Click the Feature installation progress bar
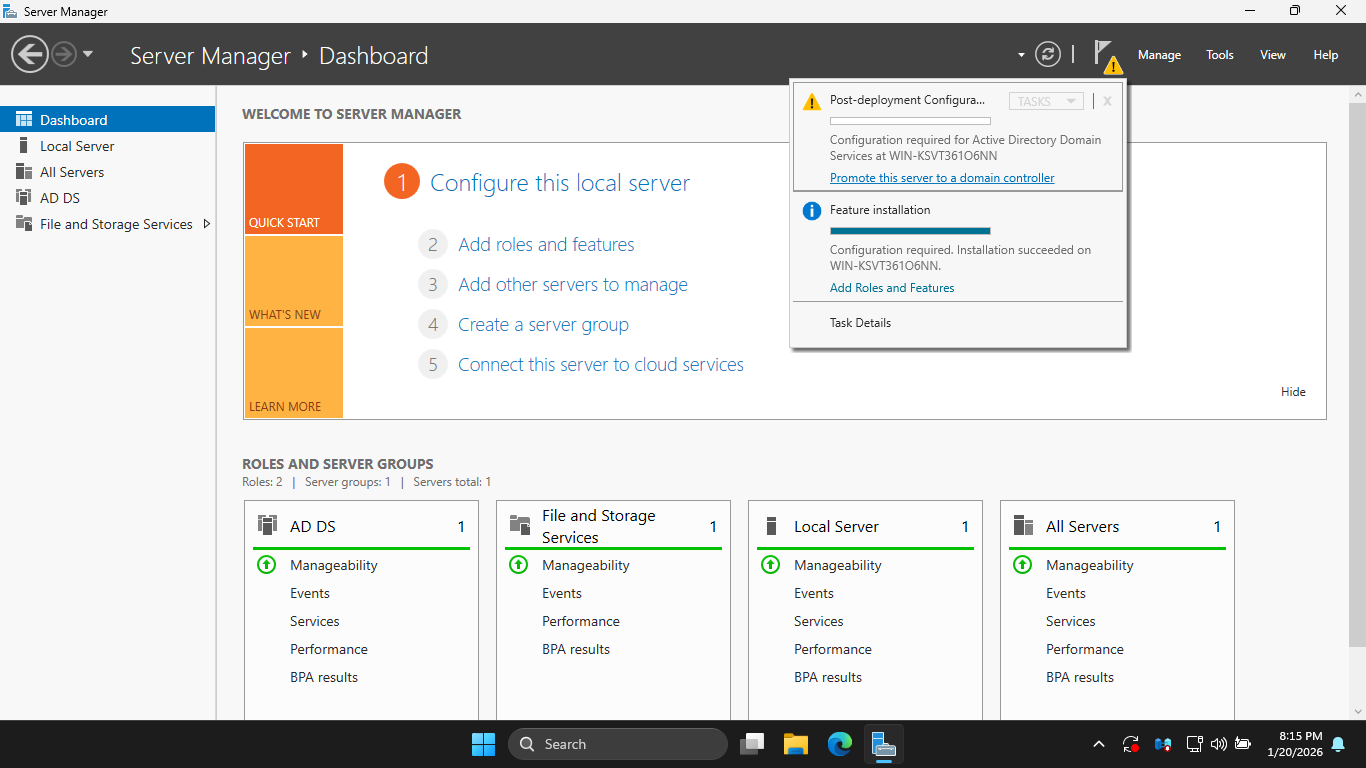 click(910, 230)
